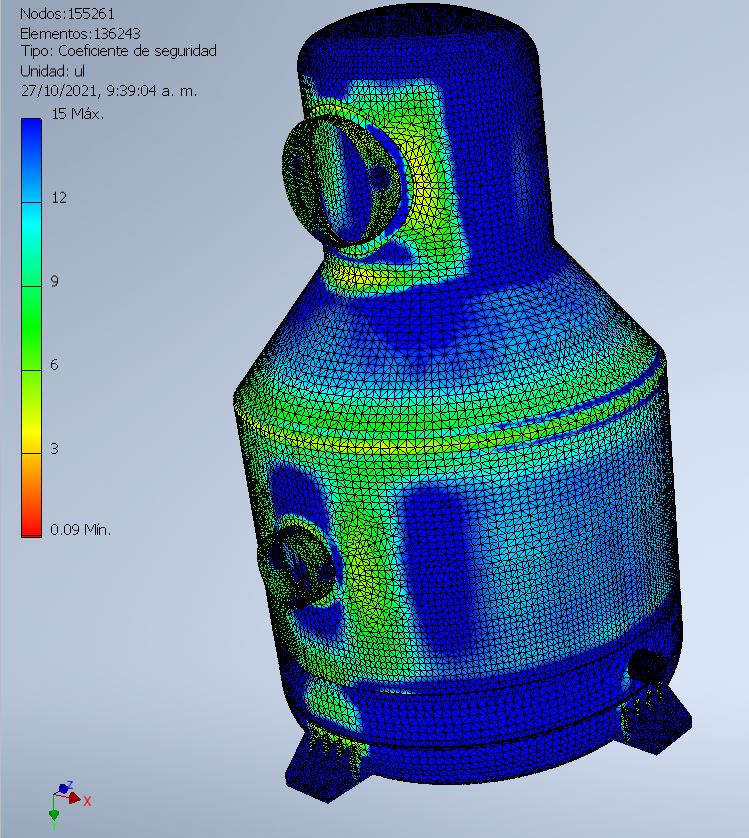
Task: Click the legend value '9'
Action: (55, 281)
